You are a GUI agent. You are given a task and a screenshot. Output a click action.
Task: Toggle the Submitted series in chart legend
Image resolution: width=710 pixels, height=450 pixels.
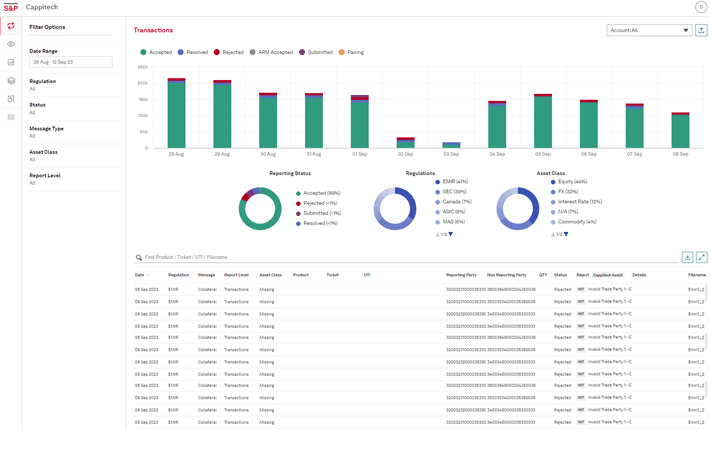[316, 53]
